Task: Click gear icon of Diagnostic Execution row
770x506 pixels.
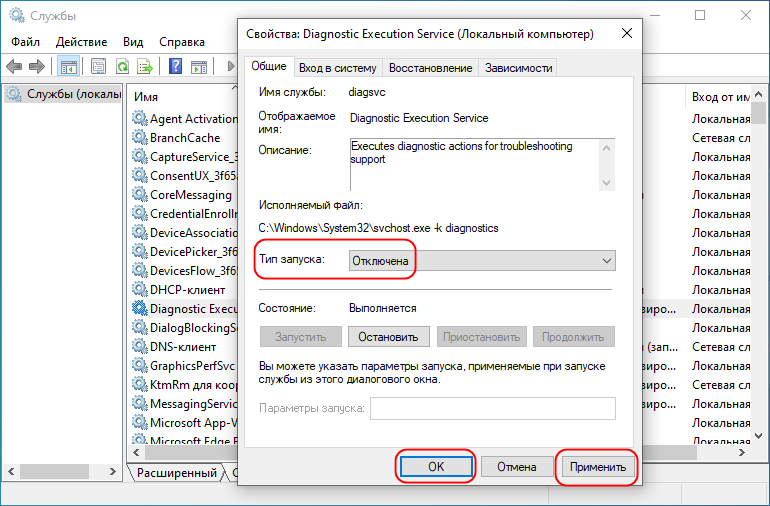Action: [140, 309]
